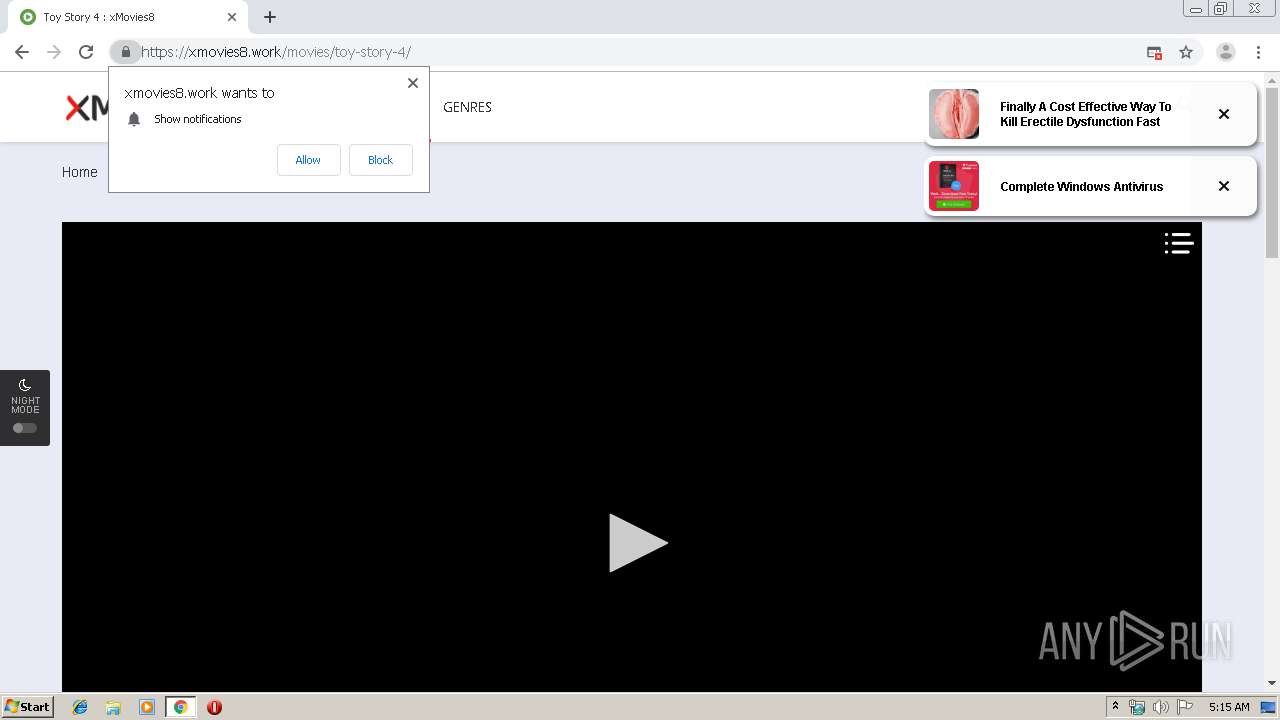Click the padlock site info icon
1280x720 pixels.
(x=125, y=52)
